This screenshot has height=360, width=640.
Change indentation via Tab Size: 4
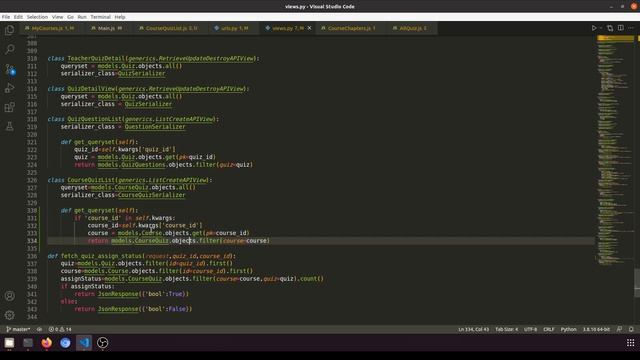click(506, 329)
